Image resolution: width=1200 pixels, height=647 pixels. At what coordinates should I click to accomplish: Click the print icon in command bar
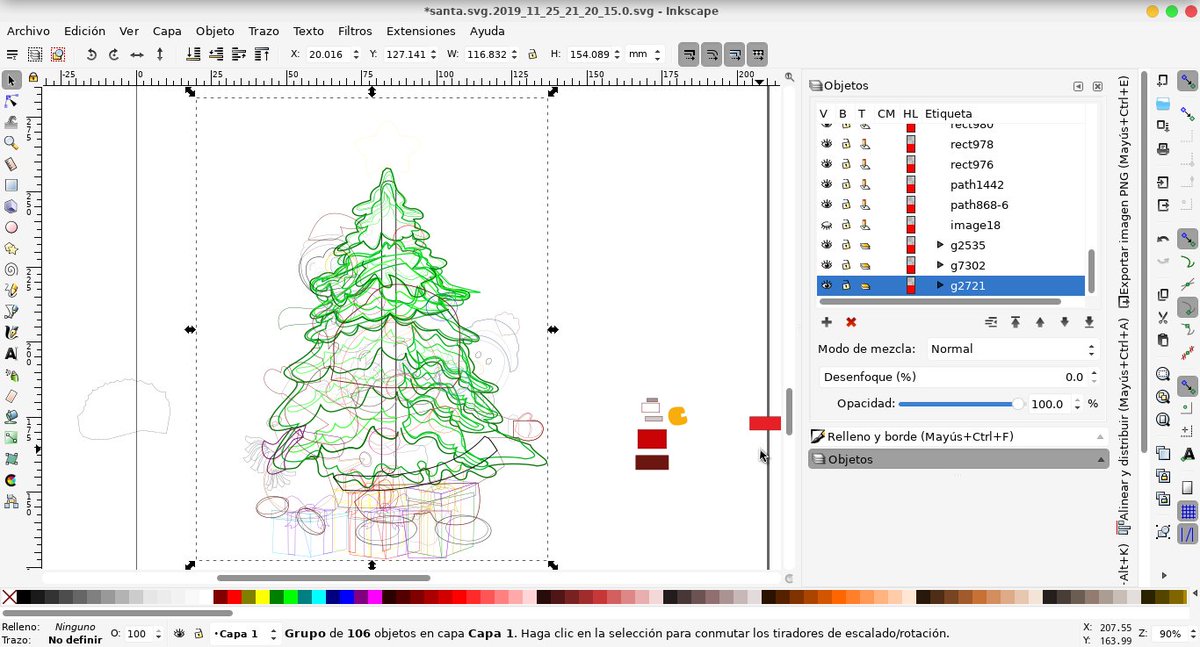click(x=1163, y=149)
